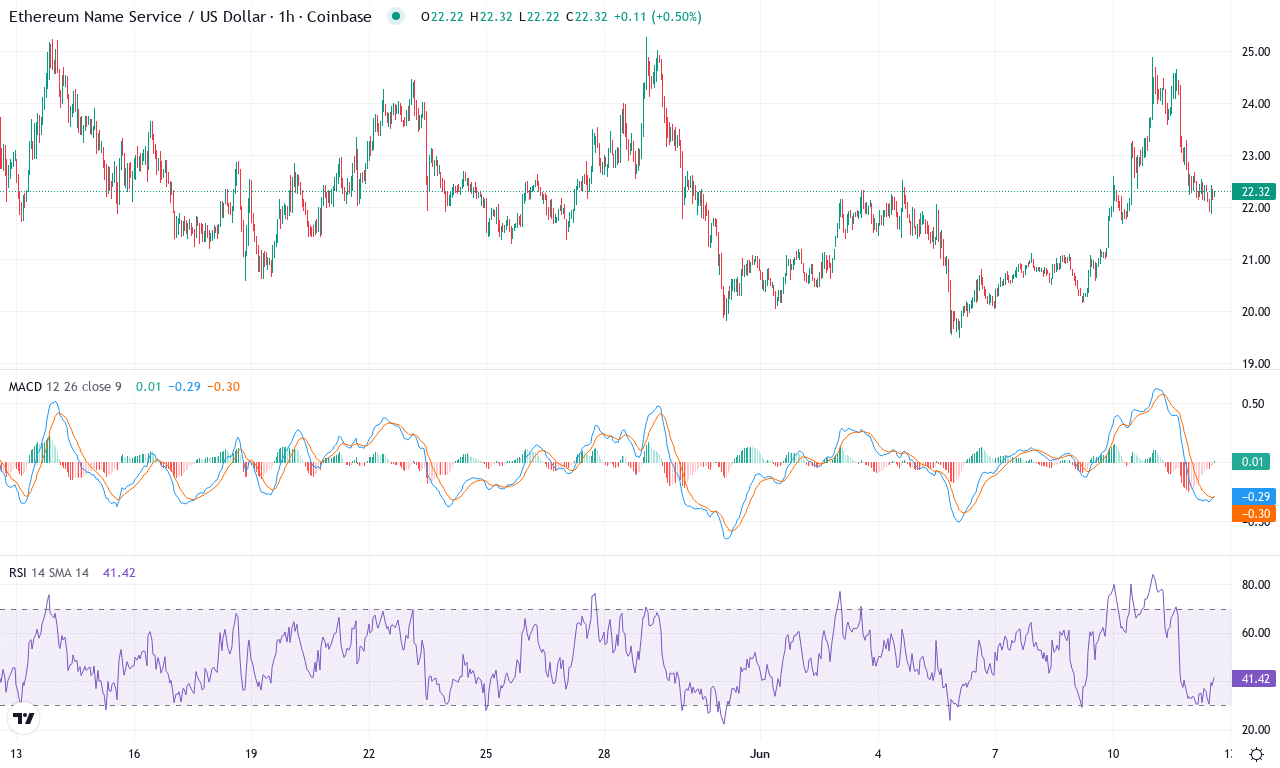The image size is (1280, 768).
Task: Click the 7 date label on time axis
Action: (x=996, y=753)
